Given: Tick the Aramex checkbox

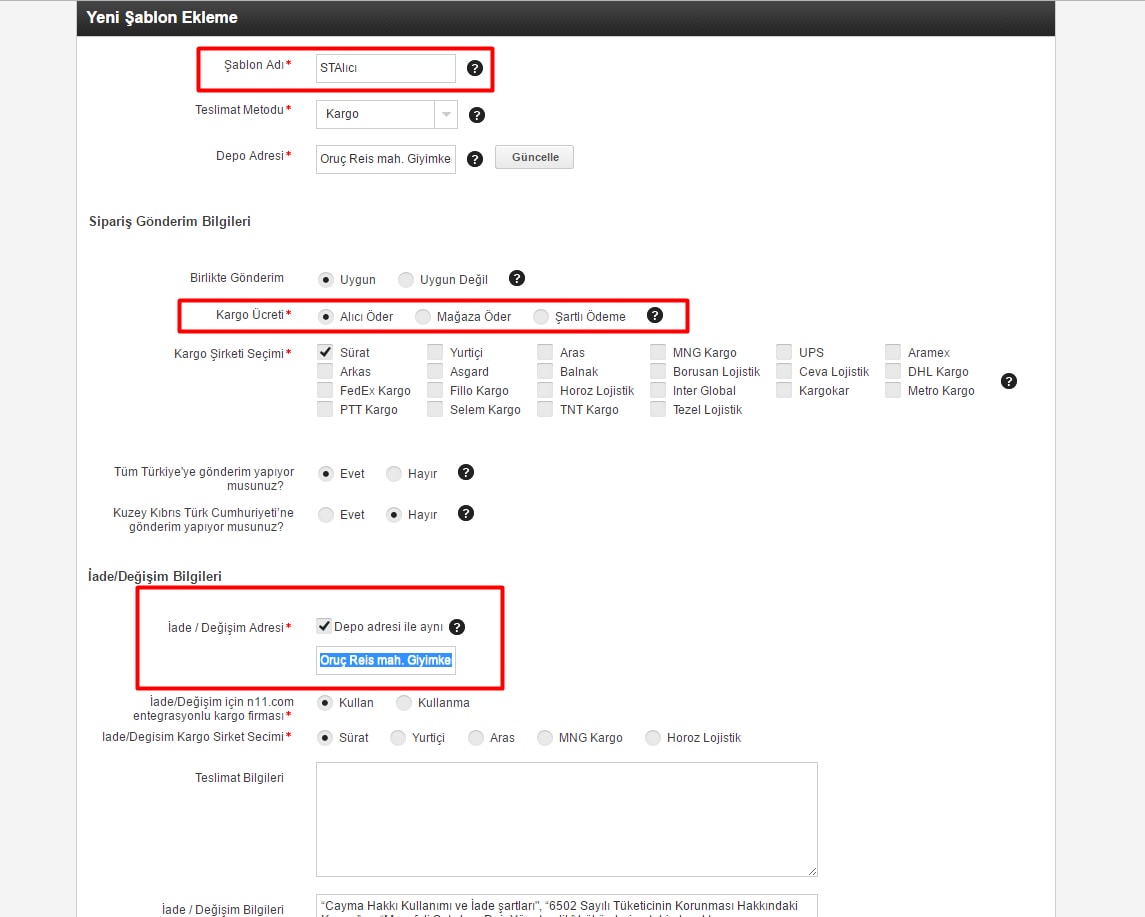Looking at the screenshot, I should 893,352.
